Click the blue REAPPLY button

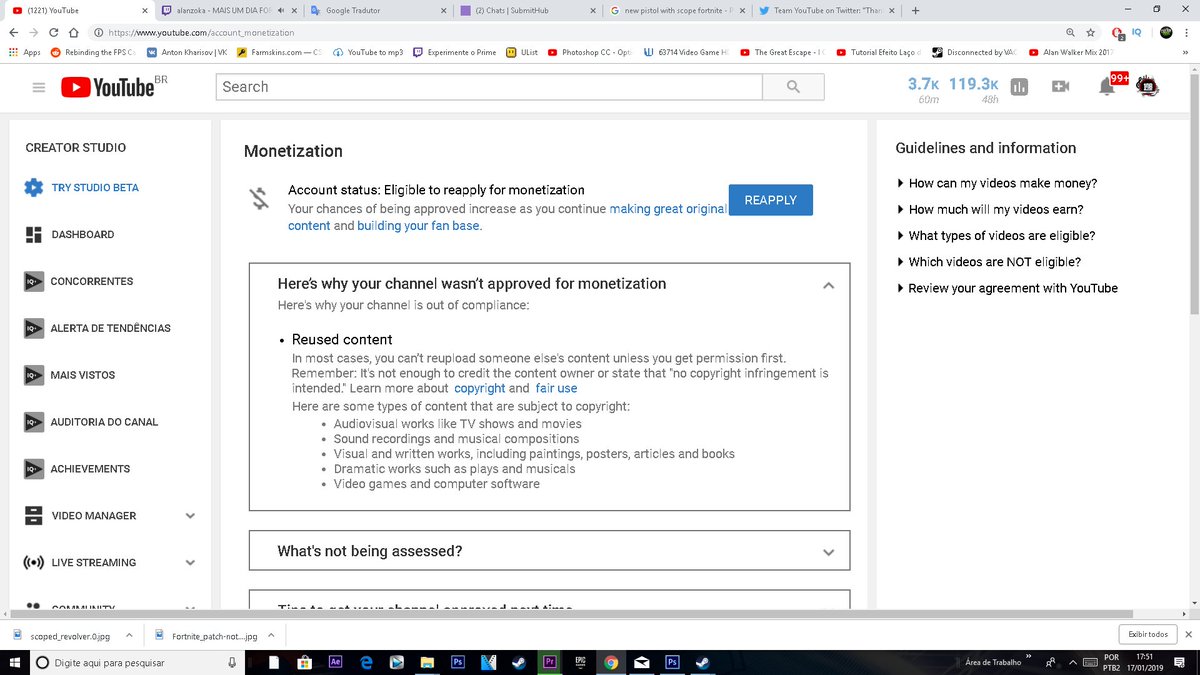coord(770,200)
